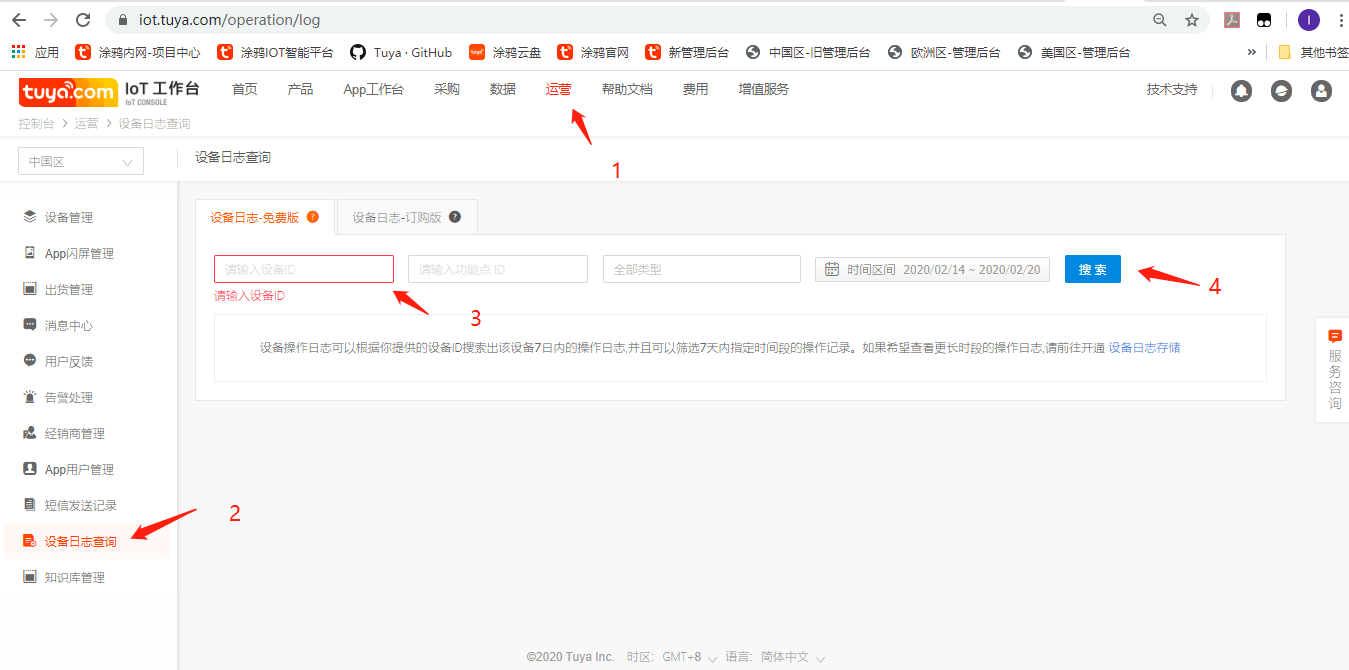Open the 时间区间 date range picker
Viewport: 1349px width, 670px height.
[x=932, y=269]
